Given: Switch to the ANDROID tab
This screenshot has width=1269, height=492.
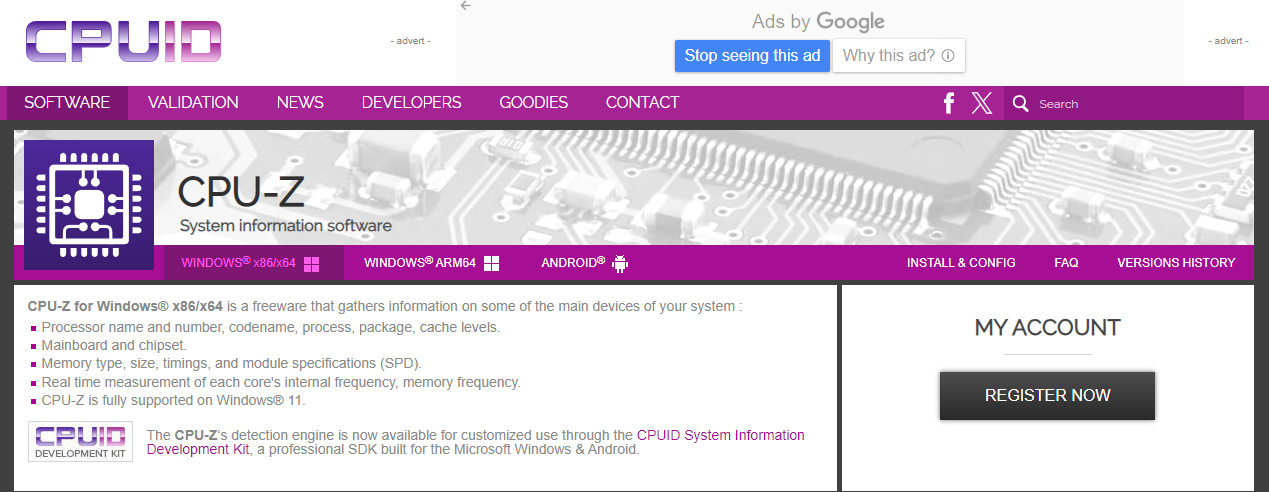Looking at the screenshot, I should point(584,263).
